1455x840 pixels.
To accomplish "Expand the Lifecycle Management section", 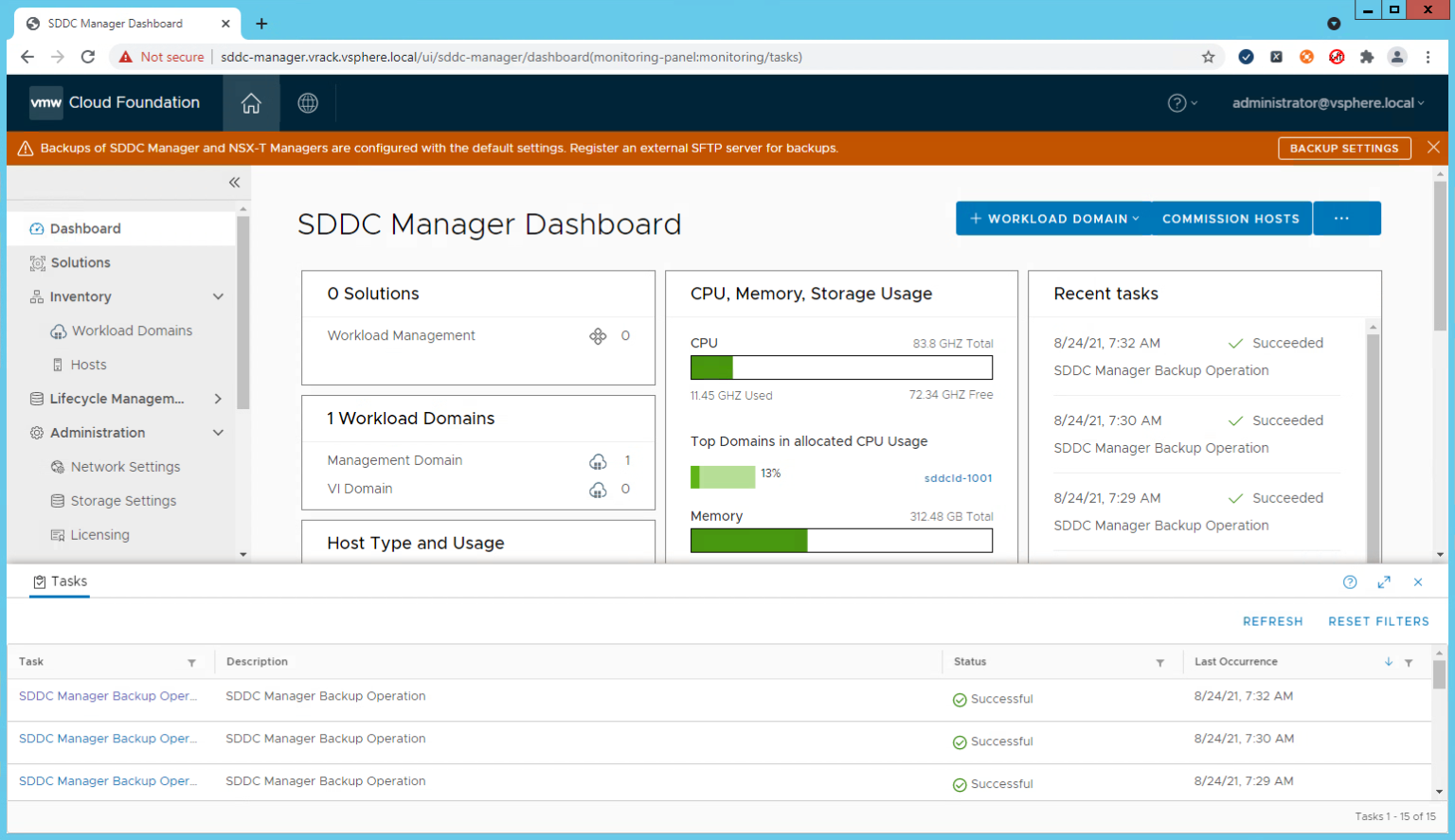I will [217, 399].
